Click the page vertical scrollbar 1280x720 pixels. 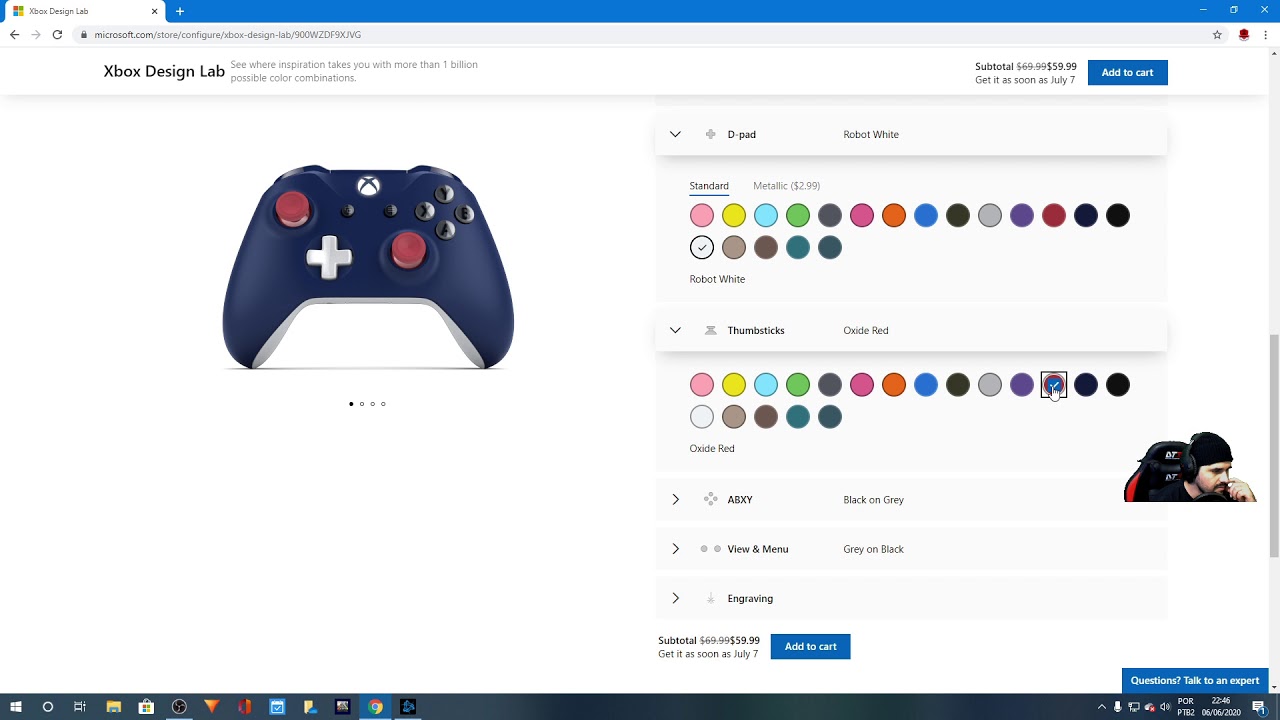[1273, 445]
